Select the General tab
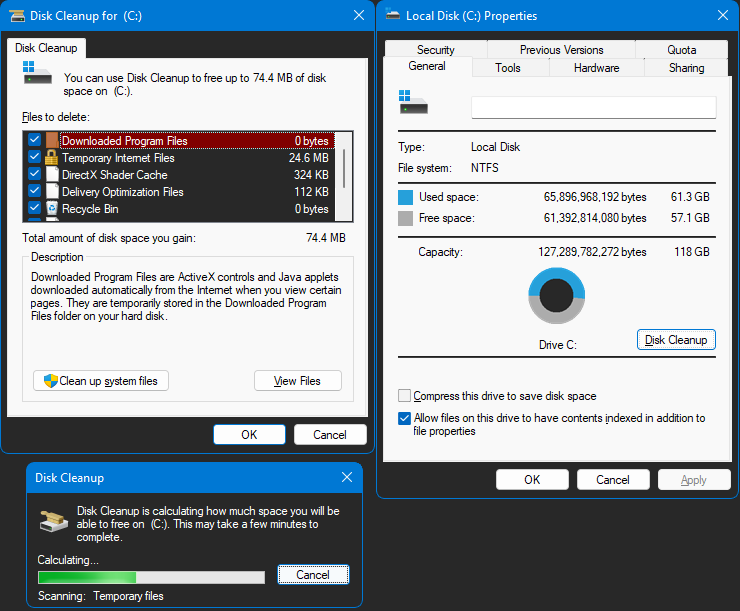This screenshot has width=740, height=611. (x=427, y=66)
